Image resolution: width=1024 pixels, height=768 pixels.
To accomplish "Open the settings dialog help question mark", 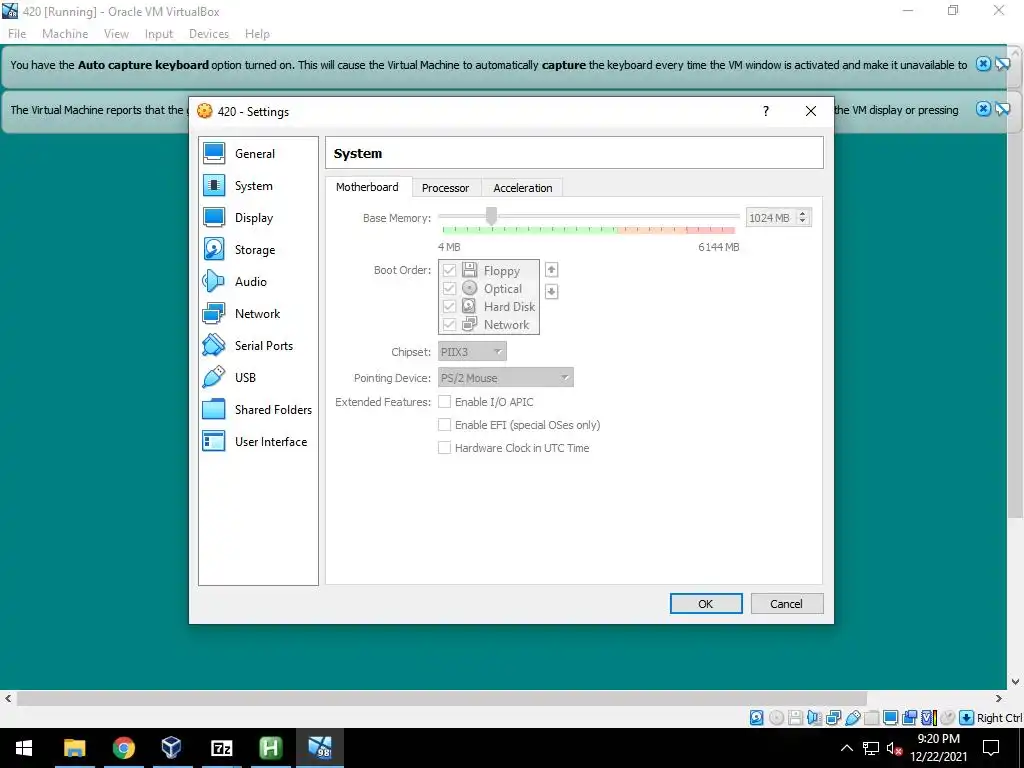I will [766, 111].
